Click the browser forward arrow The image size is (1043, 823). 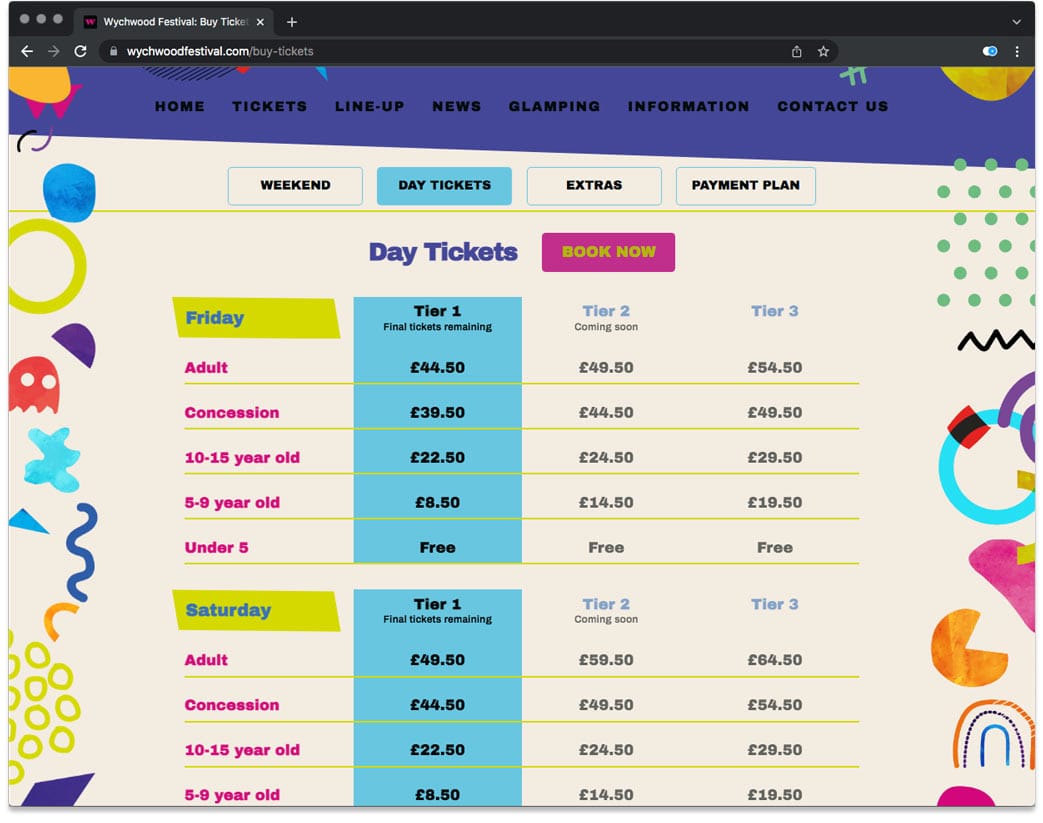(x=54, y=51)
